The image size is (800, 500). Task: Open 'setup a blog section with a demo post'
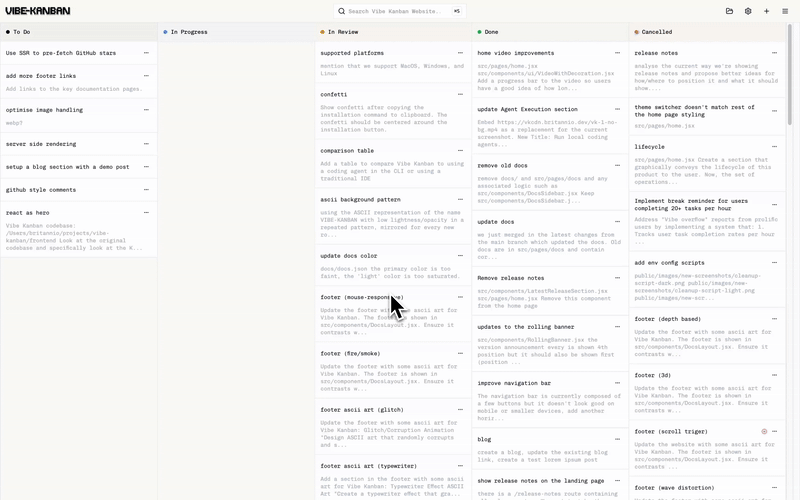click(x=79, y=167)
